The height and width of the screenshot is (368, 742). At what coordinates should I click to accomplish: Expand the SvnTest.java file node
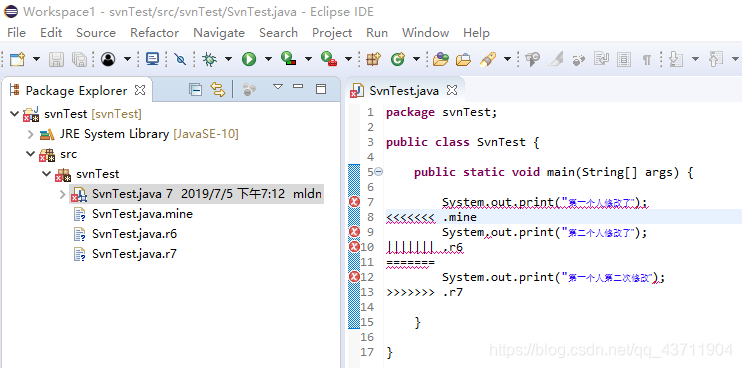(62, 194)
